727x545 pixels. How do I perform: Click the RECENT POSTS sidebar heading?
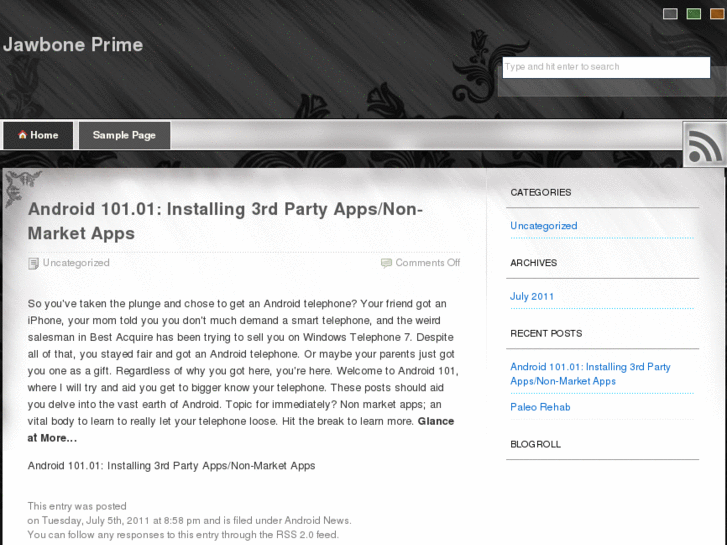[546, 333]
